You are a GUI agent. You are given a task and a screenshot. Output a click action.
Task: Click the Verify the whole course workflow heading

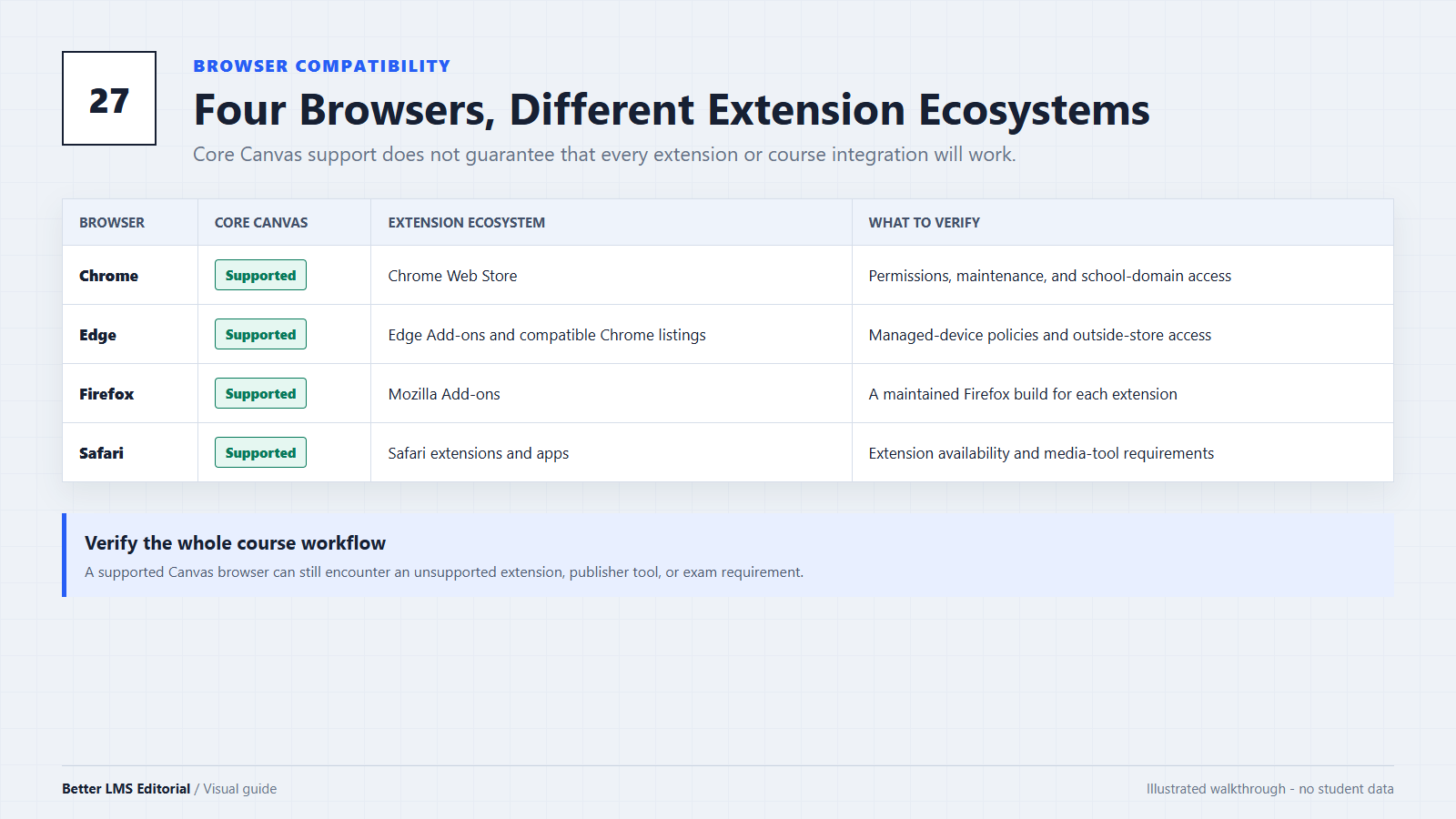(235, 543)
